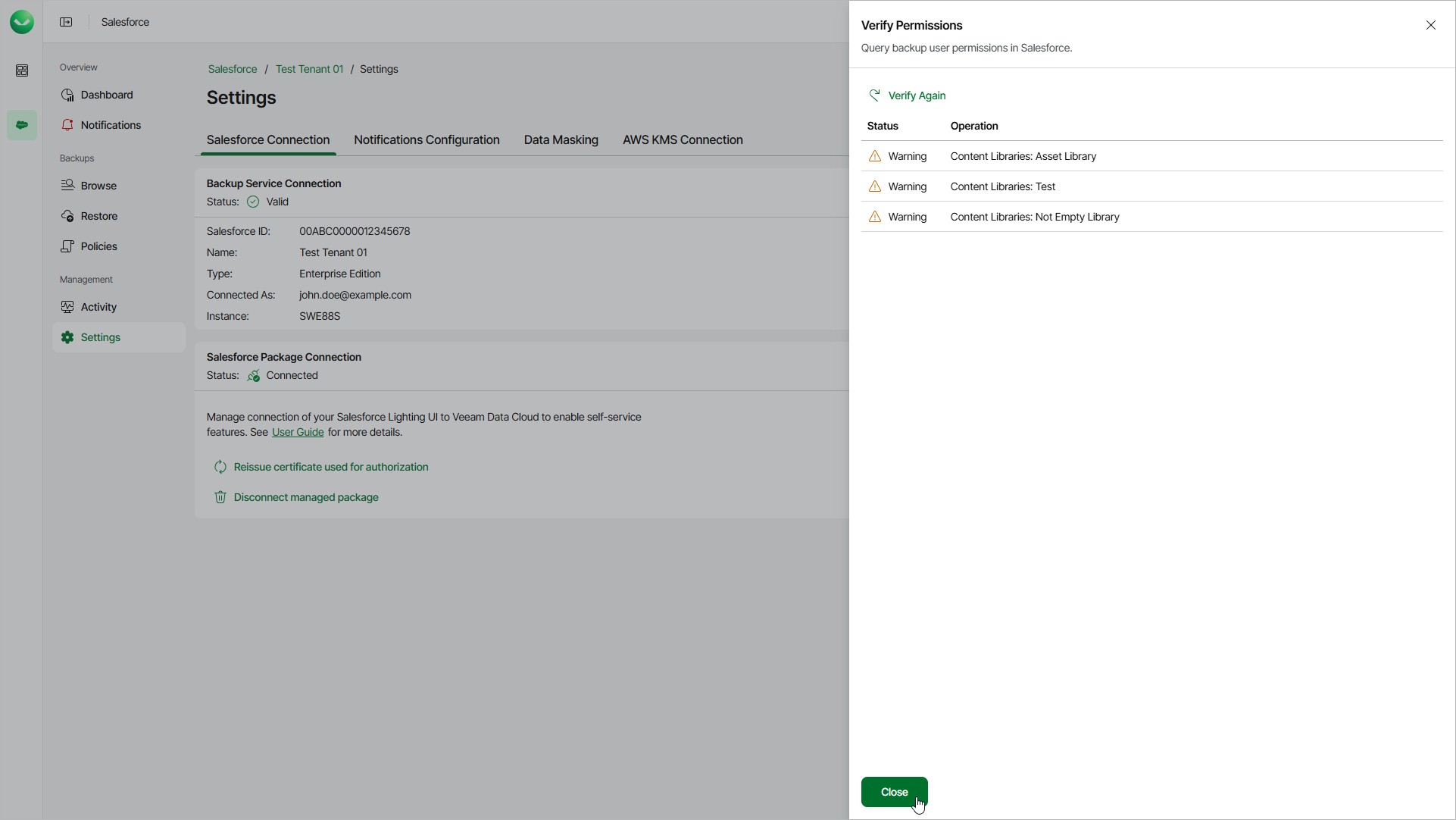Go to Browse backups
Screen dimensions: 1456x820
98,186
